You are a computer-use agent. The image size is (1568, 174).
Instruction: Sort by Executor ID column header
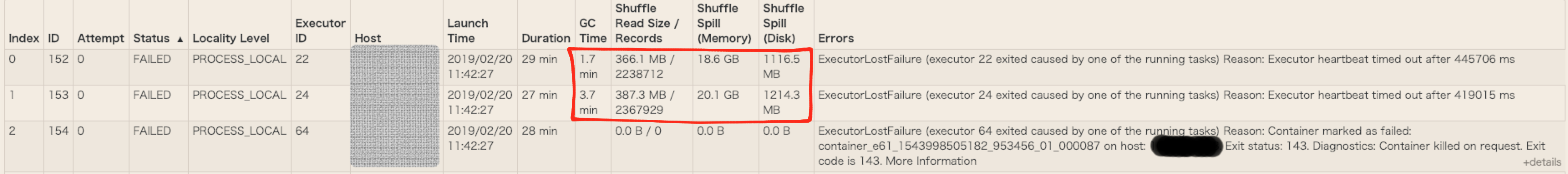(x=320, y=30)
